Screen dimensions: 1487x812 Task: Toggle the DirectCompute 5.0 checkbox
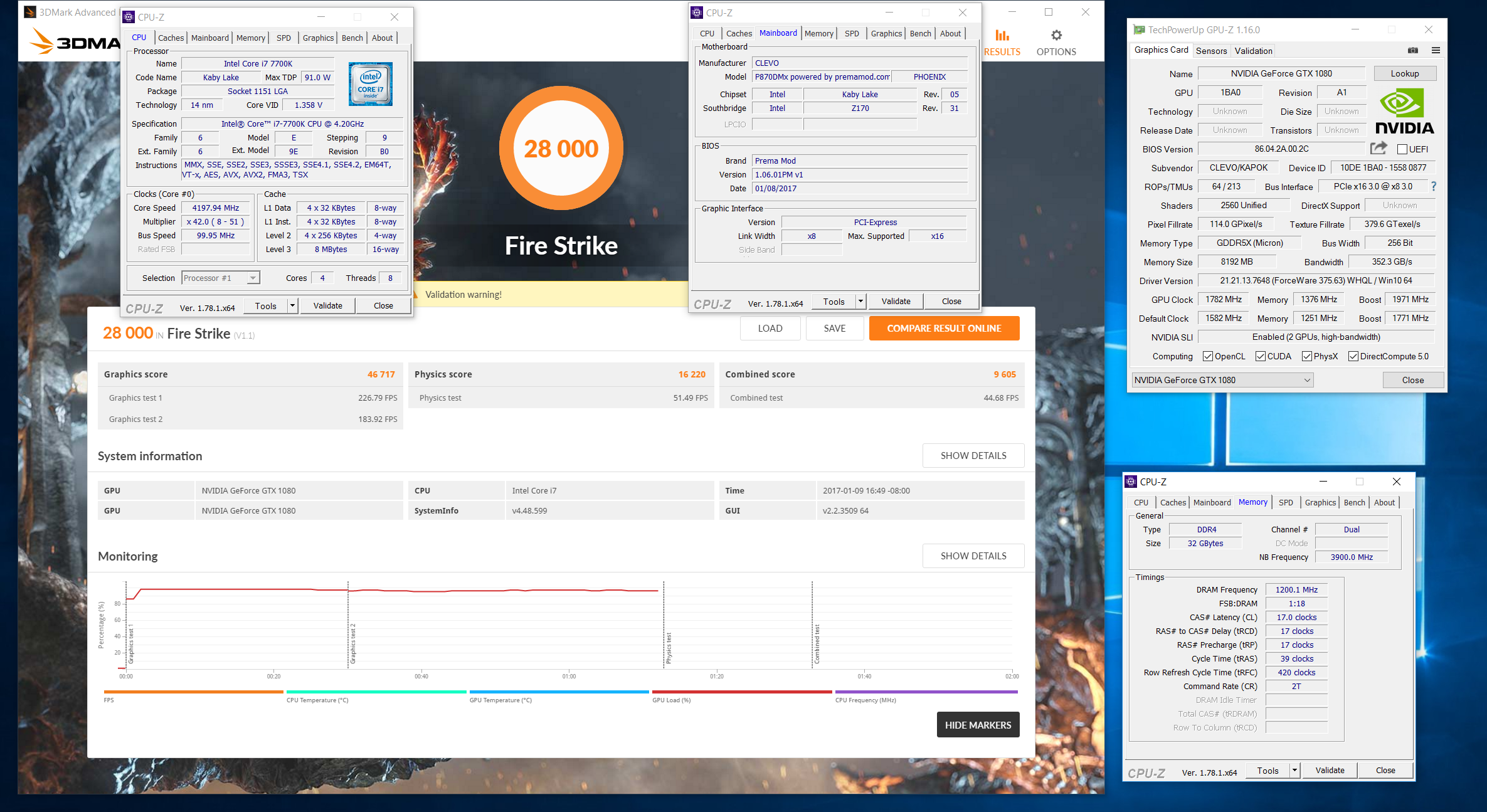tap(1353, 356)
